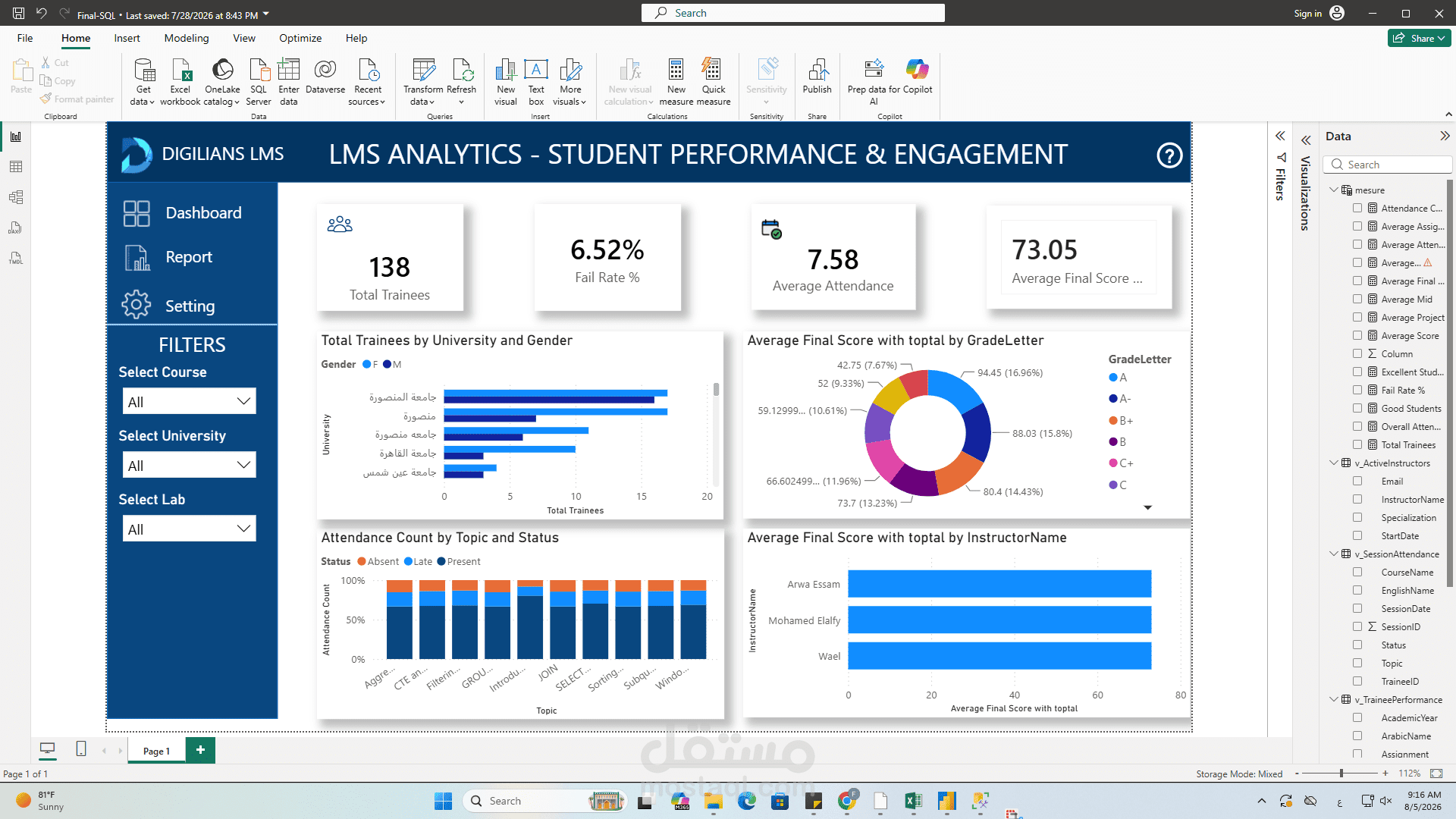Enable the CourseName field

[x=1357, y=572]
